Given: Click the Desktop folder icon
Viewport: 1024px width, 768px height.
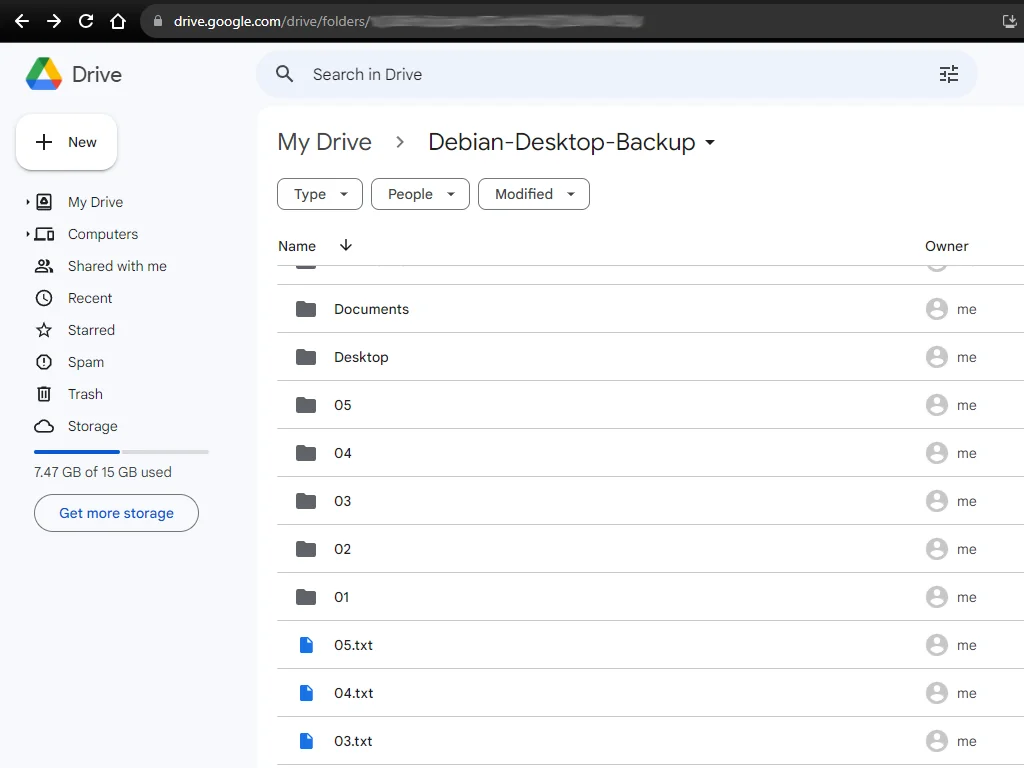Looking at the screenshot, I should point(306,357).
